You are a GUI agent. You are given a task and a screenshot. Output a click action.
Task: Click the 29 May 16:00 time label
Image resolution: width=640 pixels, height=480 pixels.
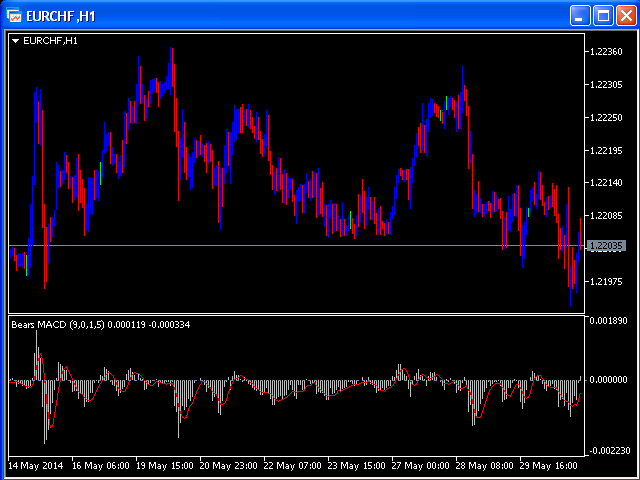[549, 466]
